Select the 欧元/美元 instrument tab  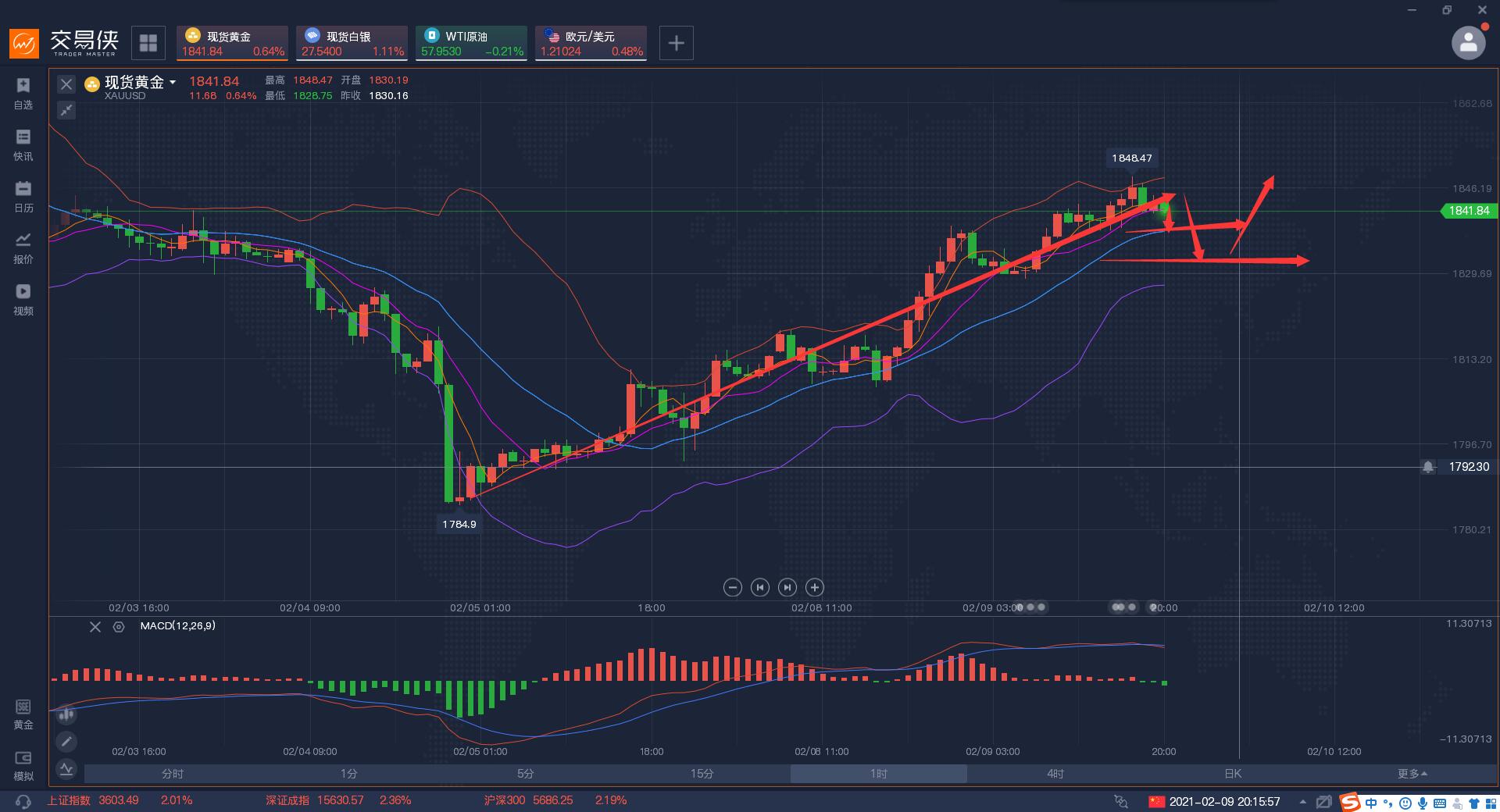(x=591, y=43)
